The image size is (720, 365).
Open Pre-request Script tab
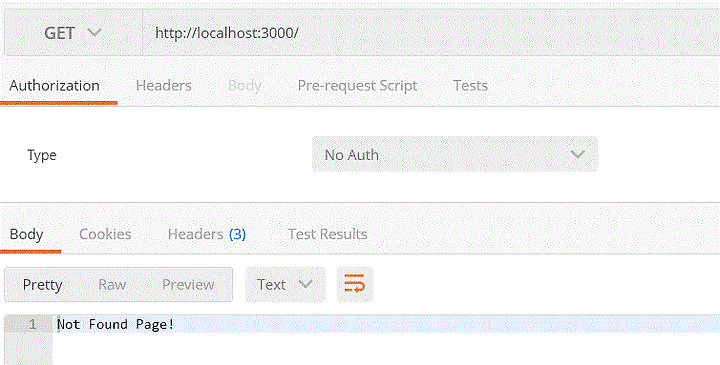point(357,86)
